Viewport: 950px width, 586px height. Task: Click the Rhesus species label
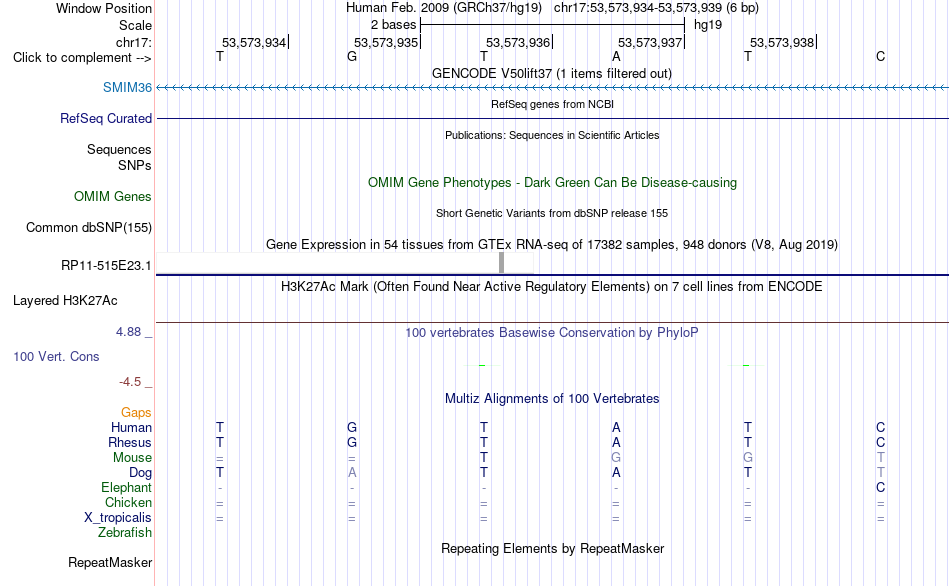point(130,442)
